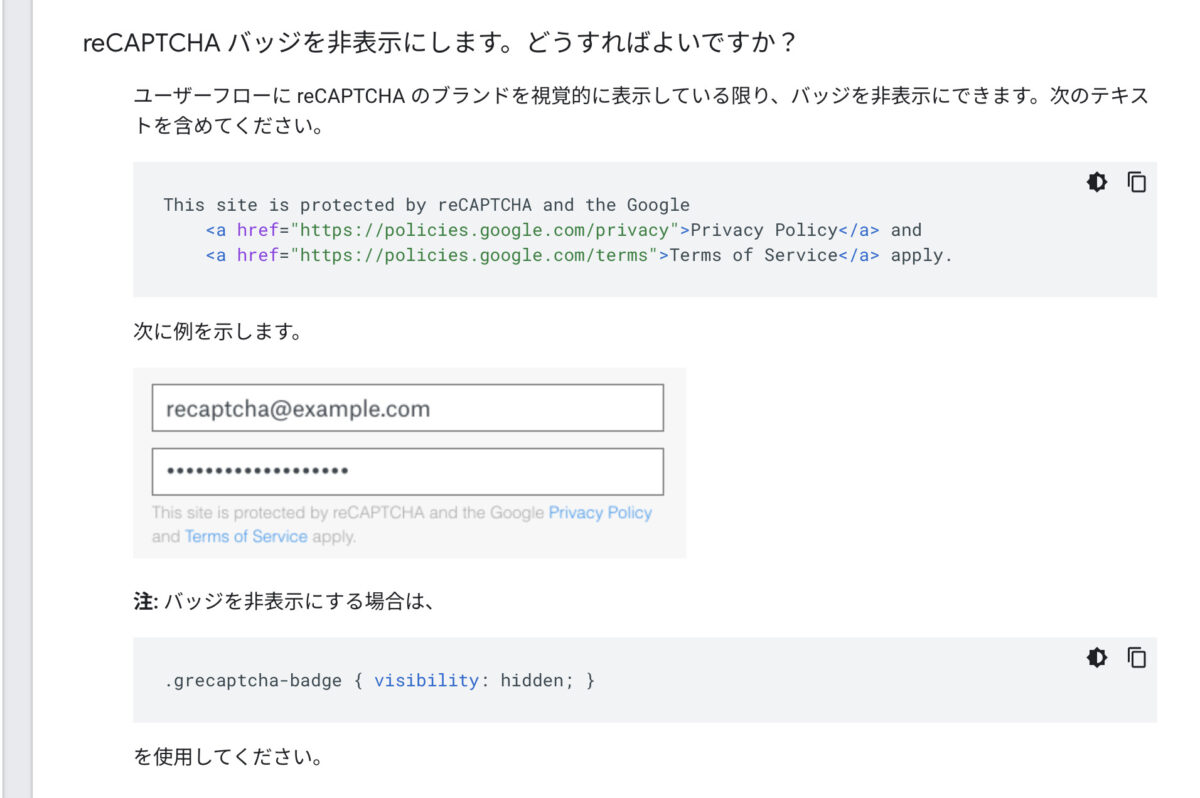The image size is (1200, 798).
Task: Click the note "注: バッジを非表示にする場合は、"
Action: pyautogui.click(x=284, y=602)
